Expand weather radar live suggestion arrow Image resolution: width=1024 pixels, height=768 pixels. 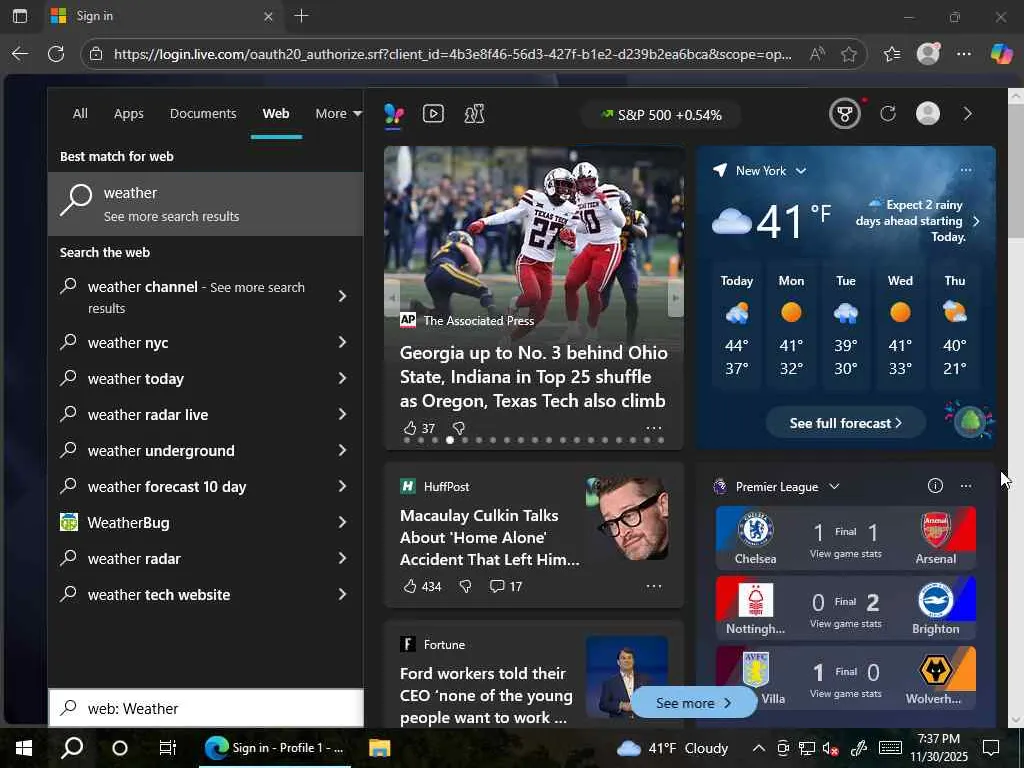pyautogui.click(x=342, y=414)
